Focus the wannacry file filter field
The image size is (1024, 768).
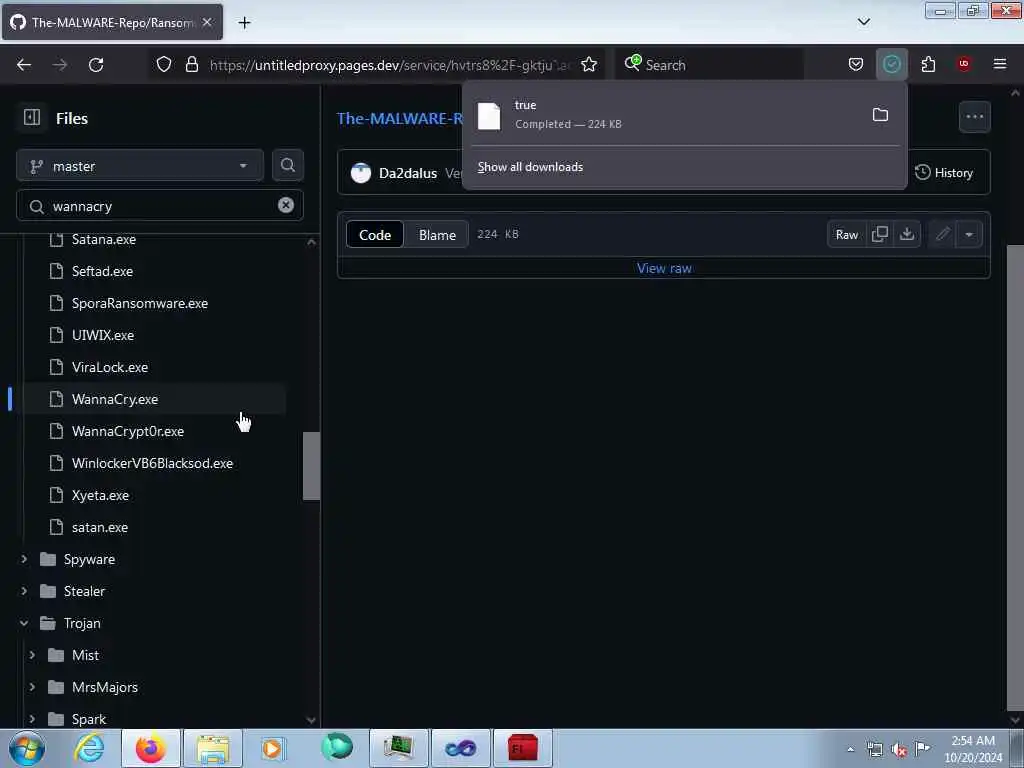160,206
